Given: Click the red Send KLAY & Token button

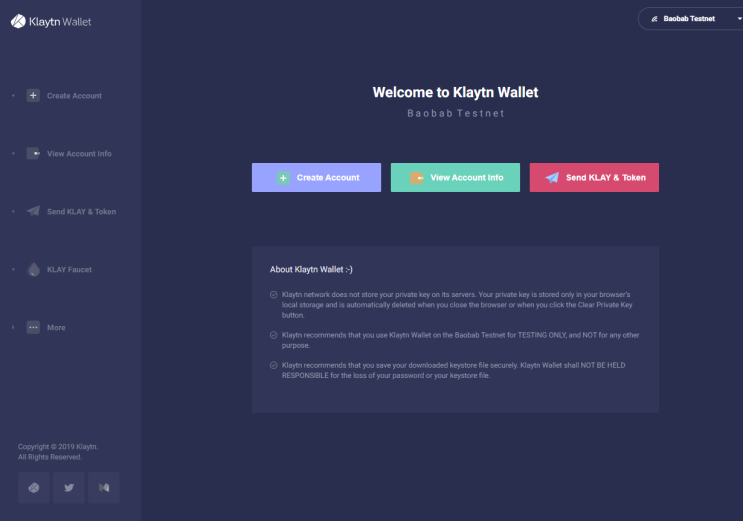Looking at the screenshot, I should (594, 177).
